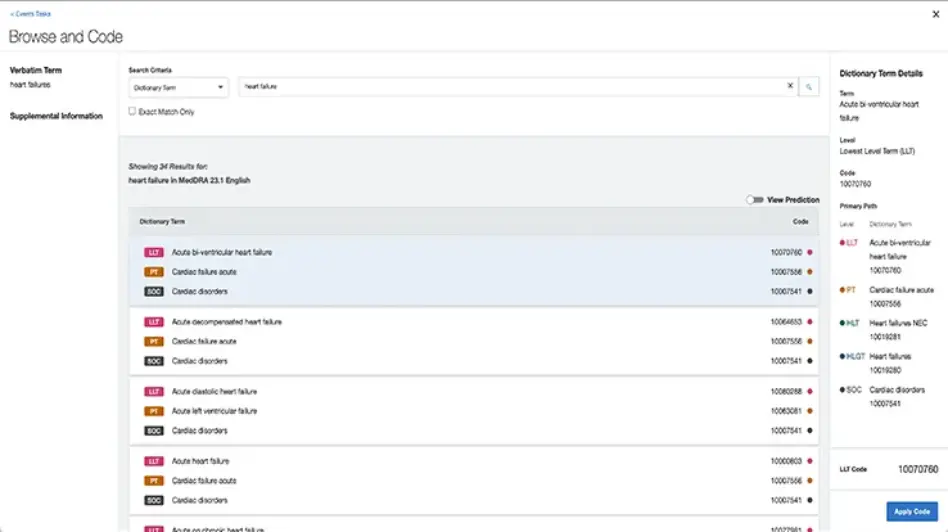Close the Browse and Code window
The width and height of the screenshot is (948, 532).
click(935, 14)
